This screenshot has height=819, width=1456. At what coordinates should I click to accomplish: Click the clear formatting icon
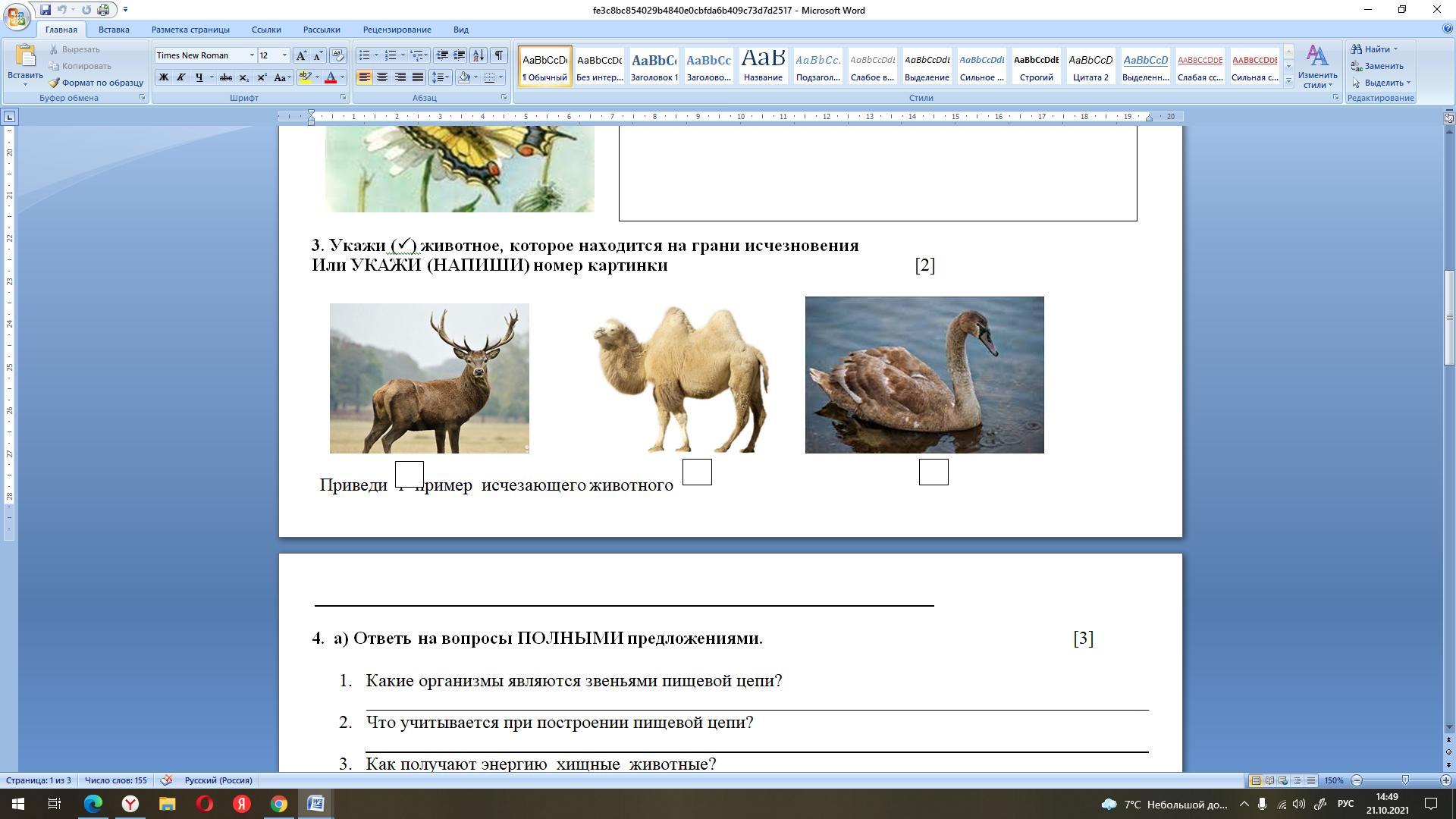pos(338,55)
